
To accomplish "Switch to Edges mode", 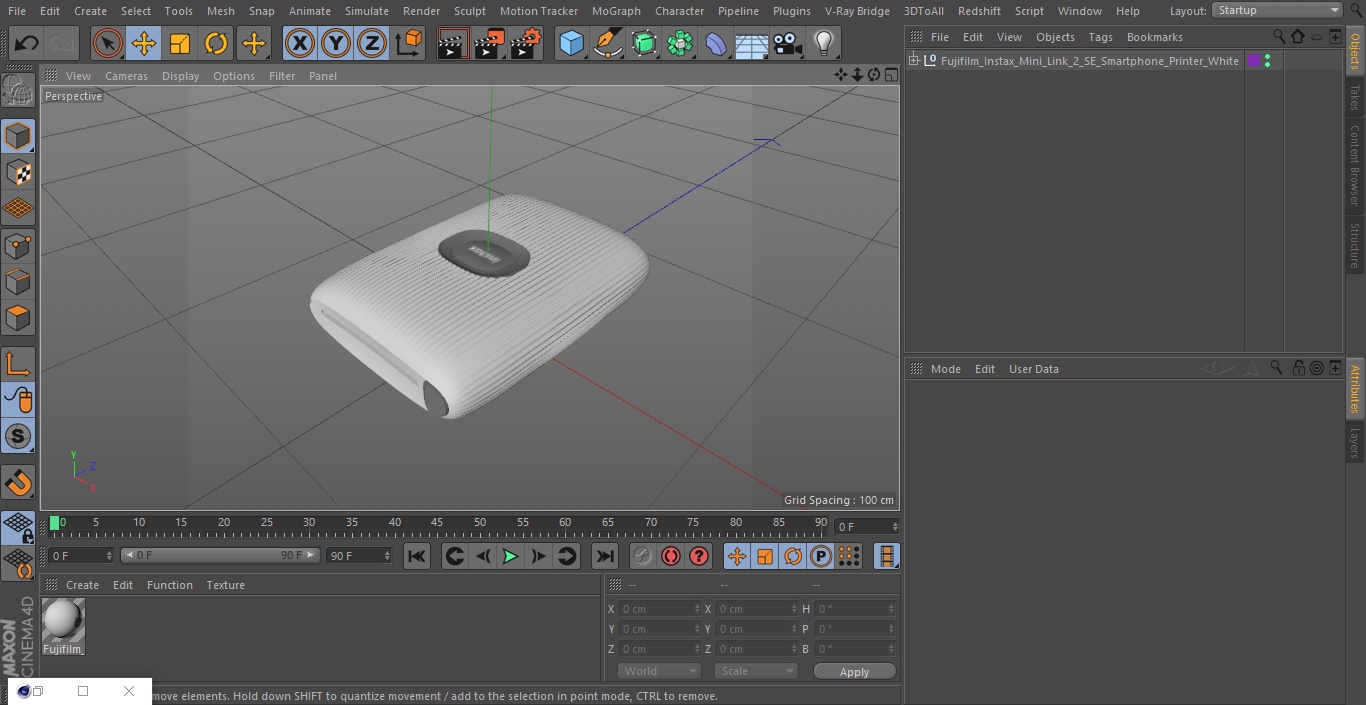I will click(18, 281).
